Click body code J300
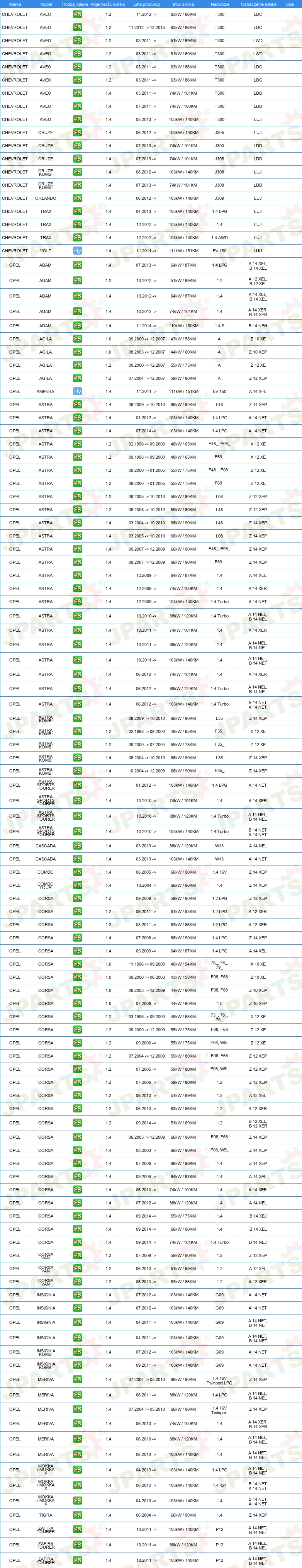Image resolution: width=302 pixels, height=1568 pixels. coord(219,145)
